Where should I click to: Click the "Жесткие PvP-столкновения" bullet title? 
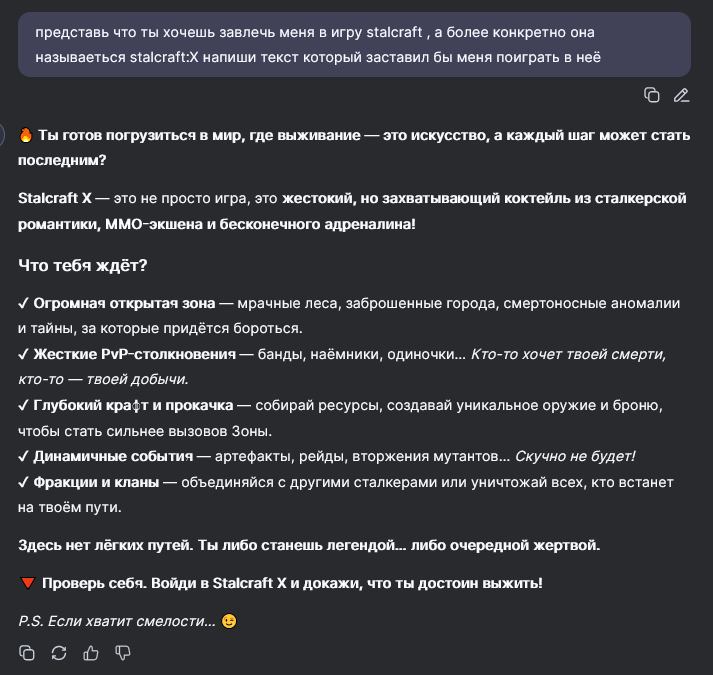135,354
